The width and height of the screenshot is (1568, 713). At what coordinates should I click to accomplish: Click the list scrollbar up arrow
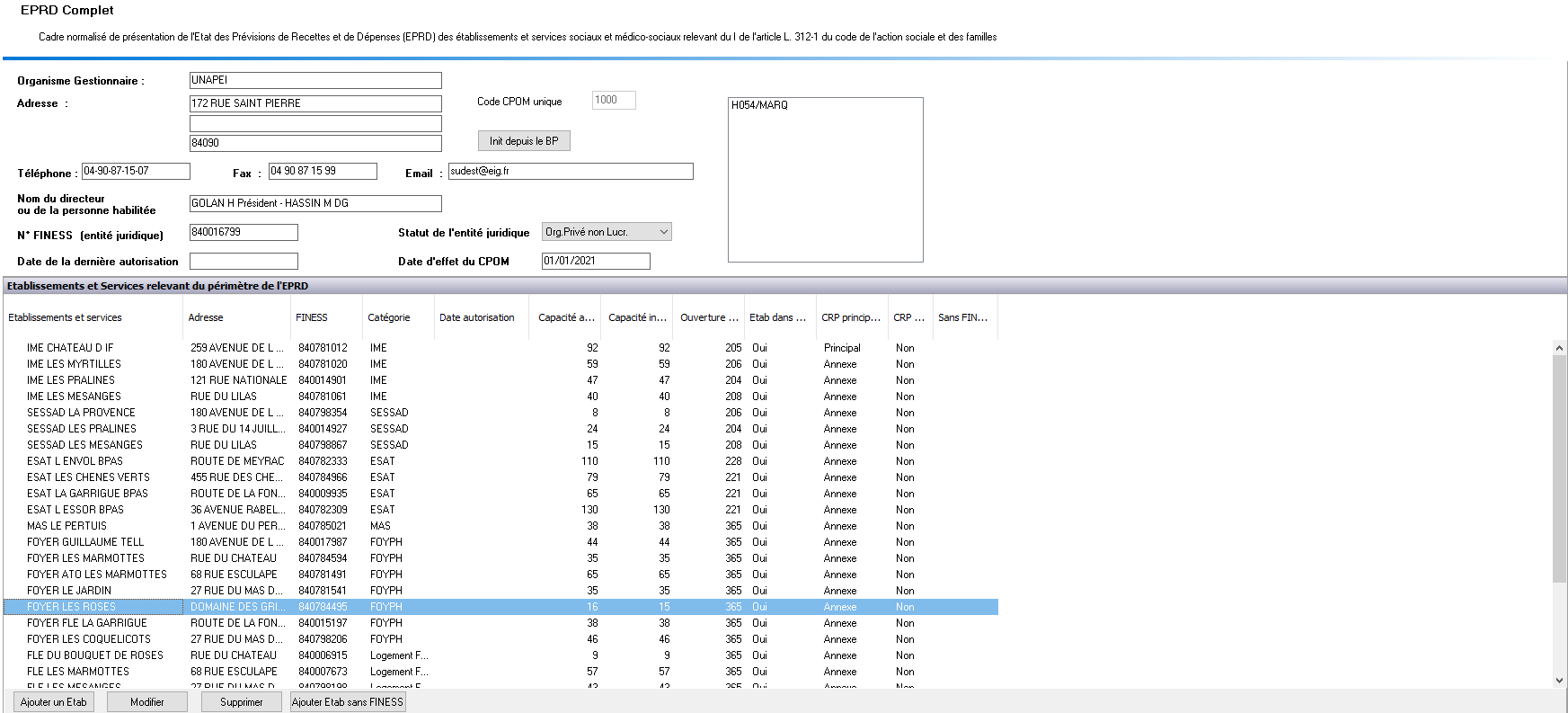1559,348
